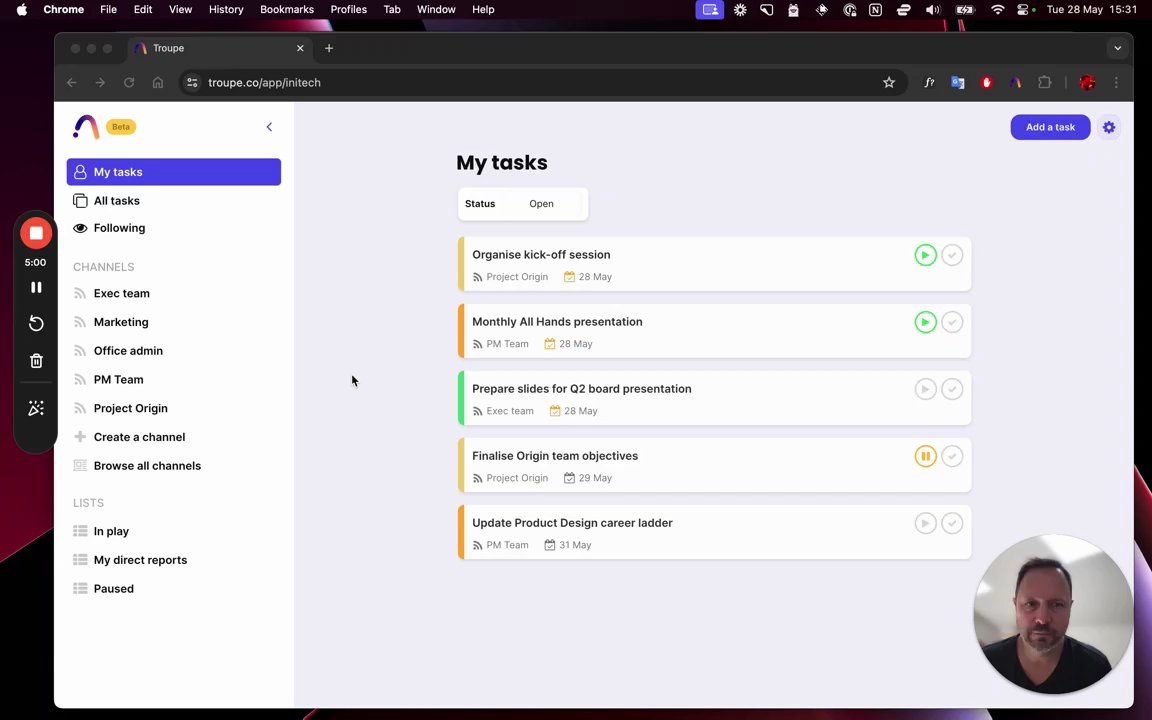Open Organise kick-off session task title
1152x720 pixels.
(x=541, y=255)
